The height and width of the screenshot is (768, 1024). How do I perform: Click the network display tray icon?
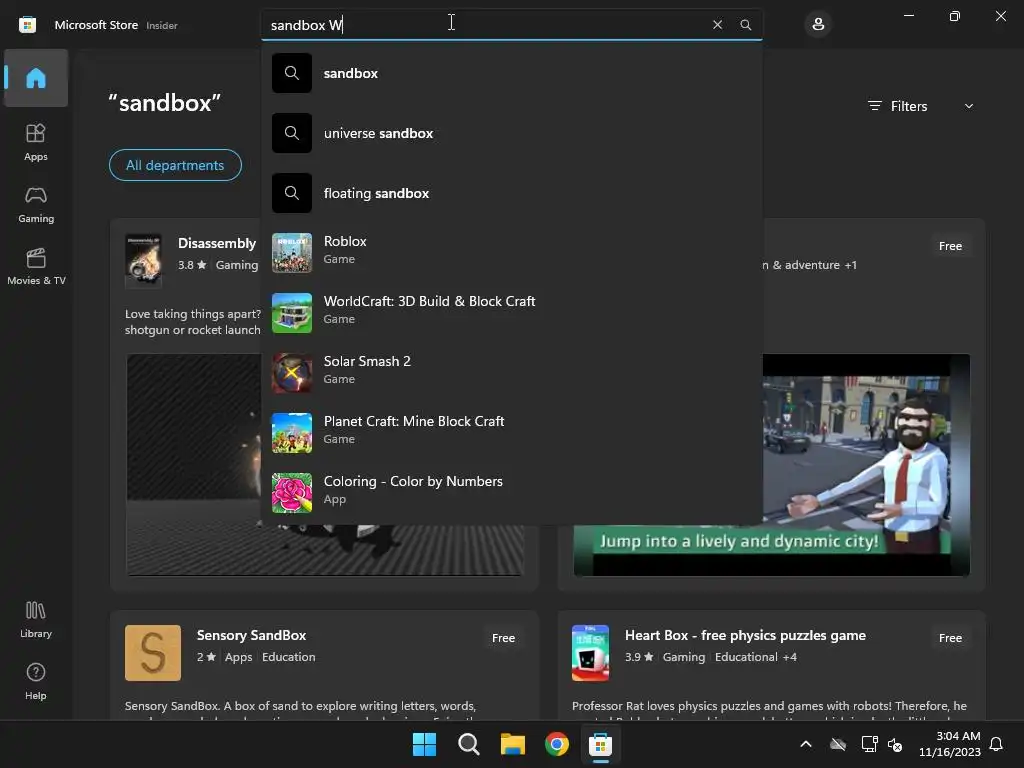click(869, 744)
